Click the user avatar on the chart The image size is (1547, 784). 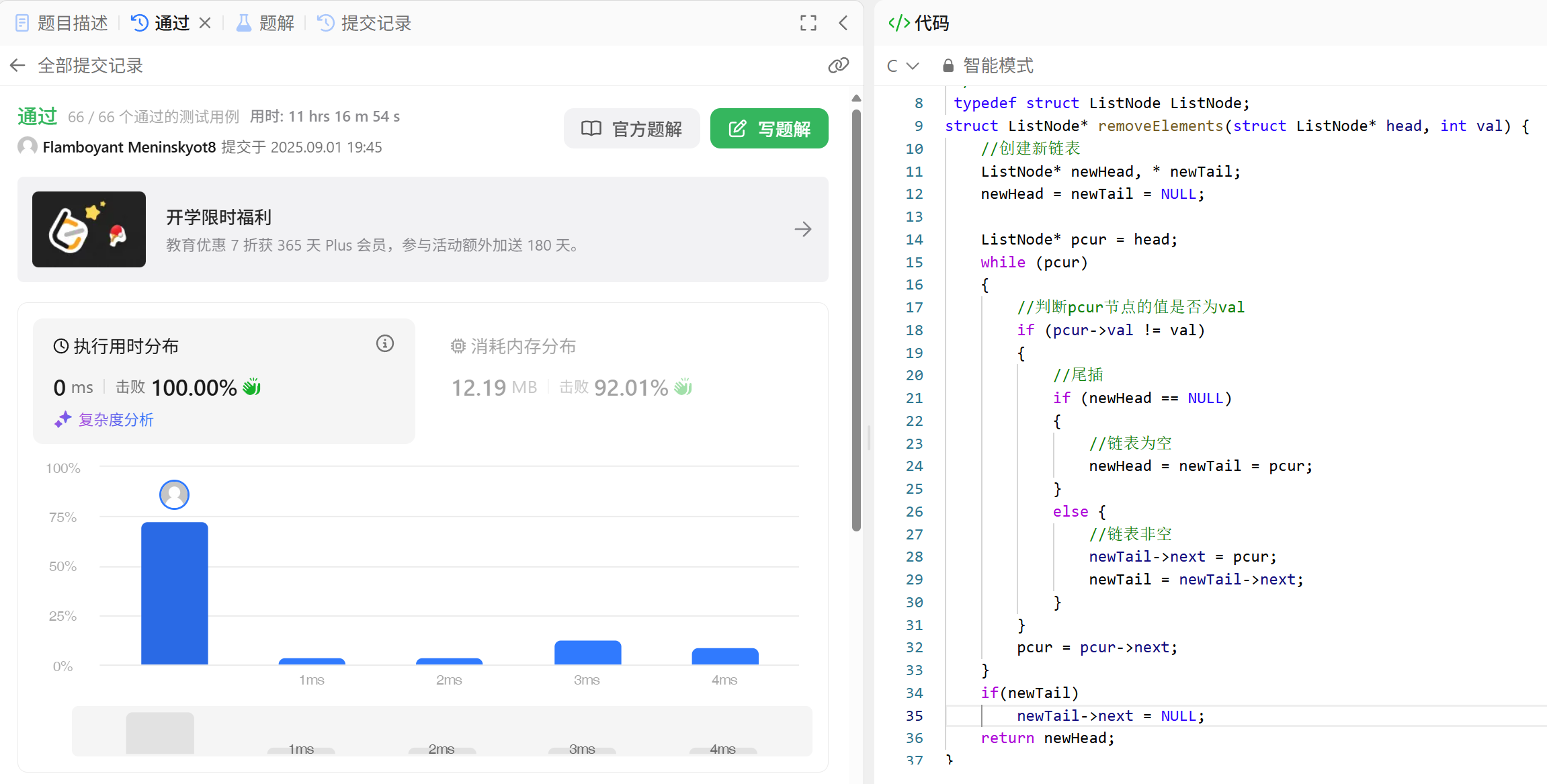click(174, 495)
